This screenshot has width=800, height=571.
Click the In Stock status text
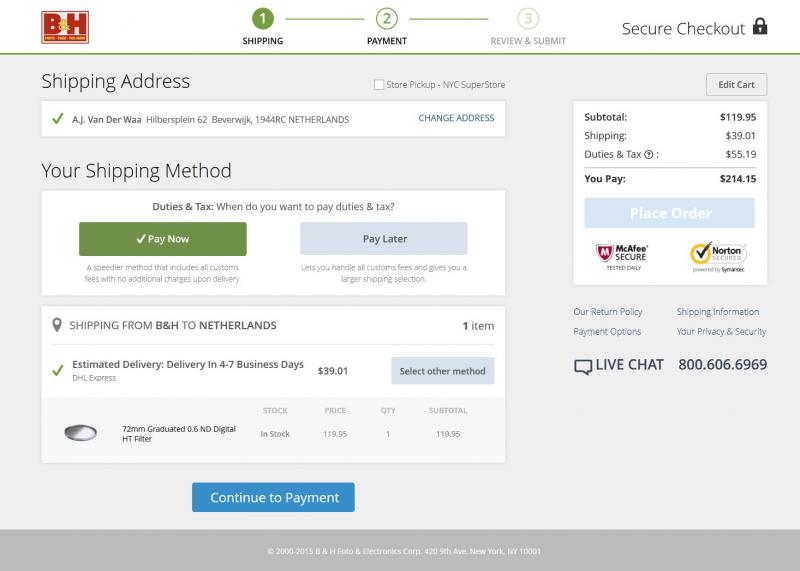click(x=275, y=434)
